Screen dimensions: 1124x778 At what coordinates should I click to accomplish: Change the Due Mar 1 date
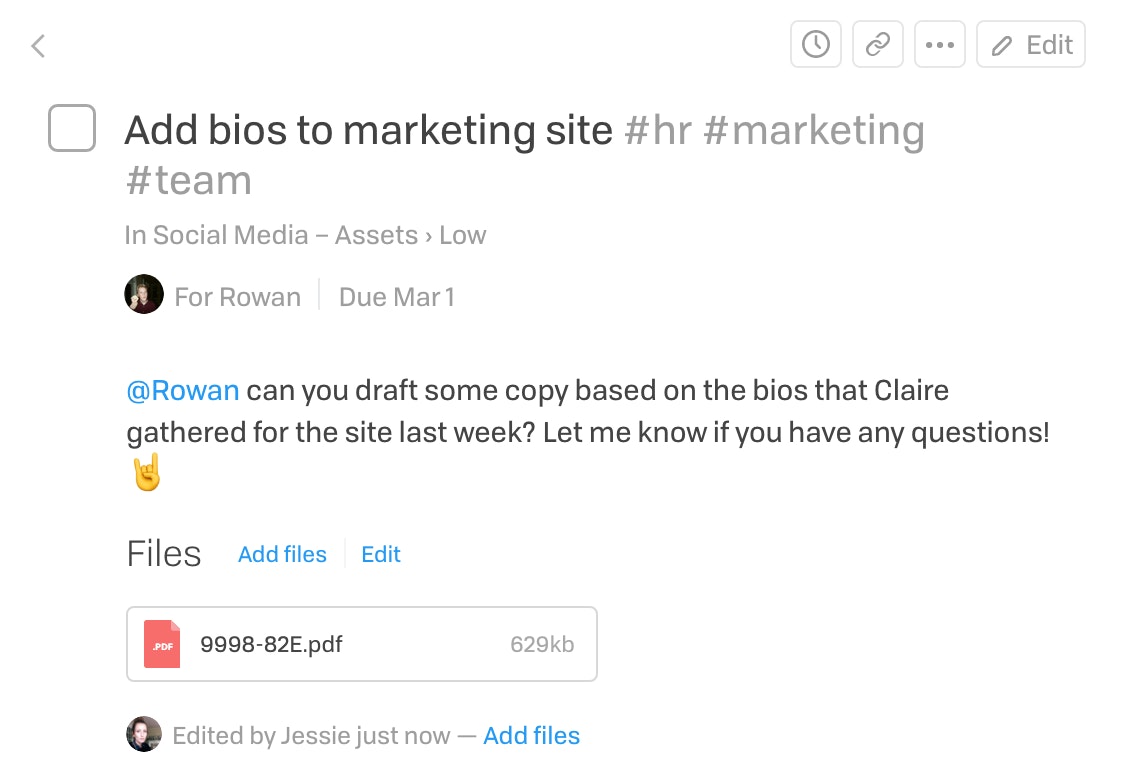396,297
